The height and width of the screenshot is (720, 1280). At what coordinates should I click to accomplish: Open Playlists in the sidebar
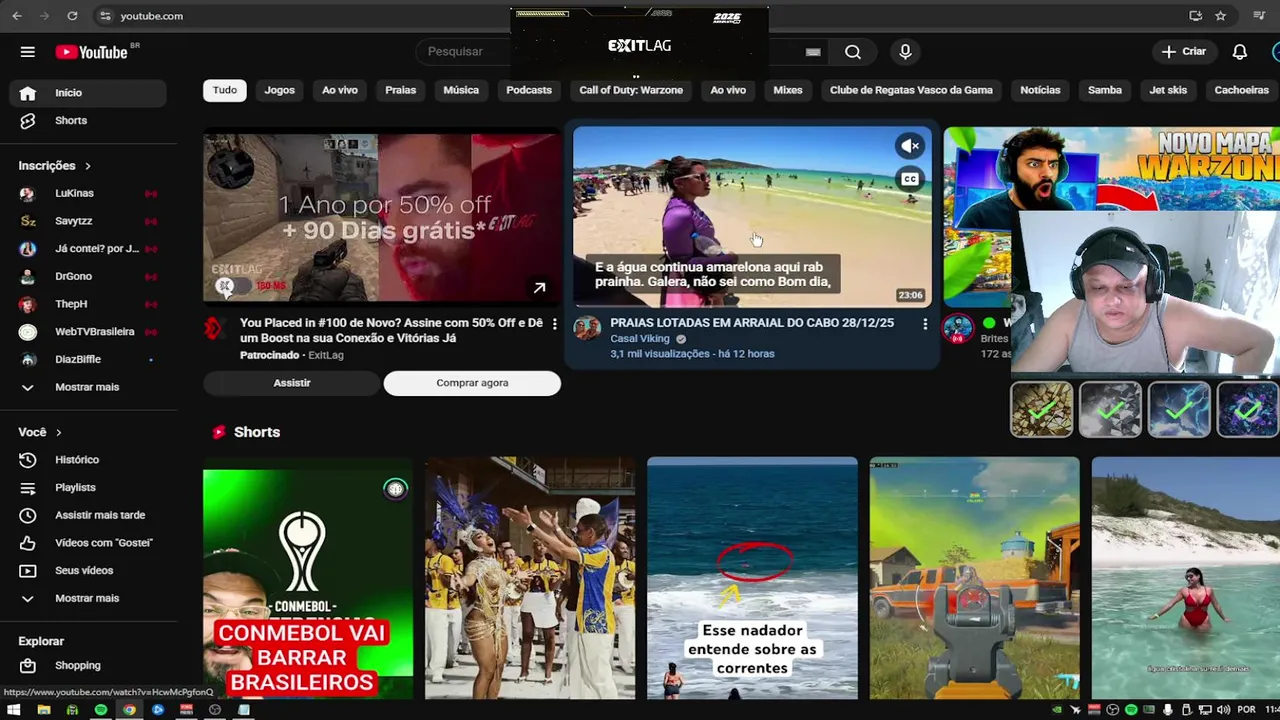click(88, 487)
